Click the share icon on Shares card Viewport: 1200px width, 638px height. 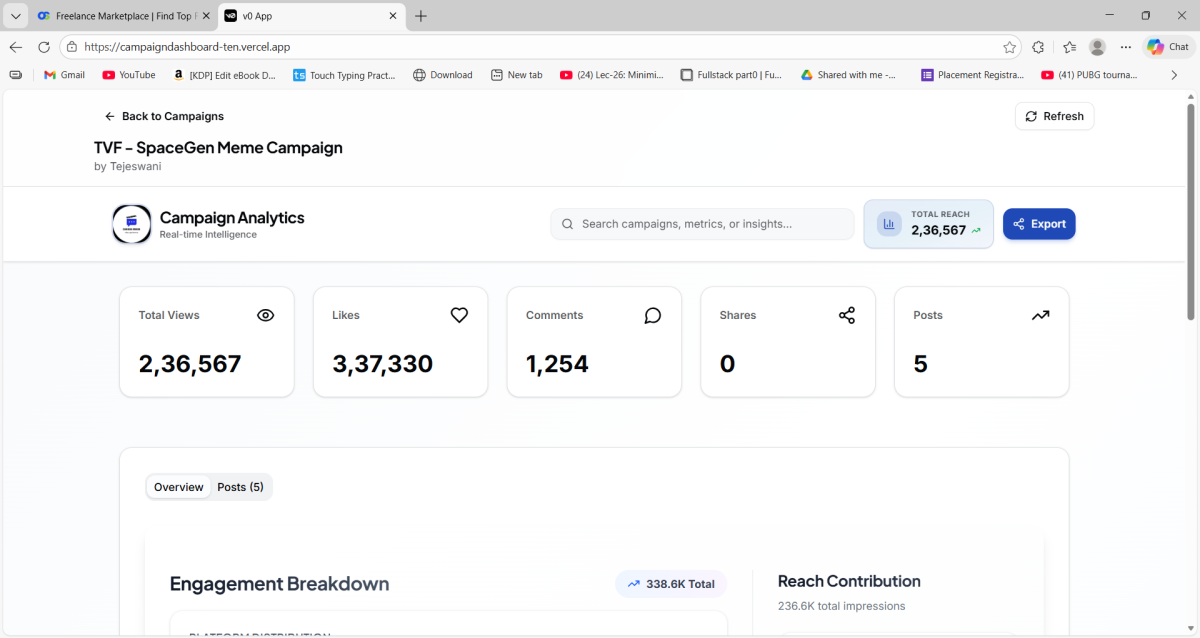[x=847, y=315]
